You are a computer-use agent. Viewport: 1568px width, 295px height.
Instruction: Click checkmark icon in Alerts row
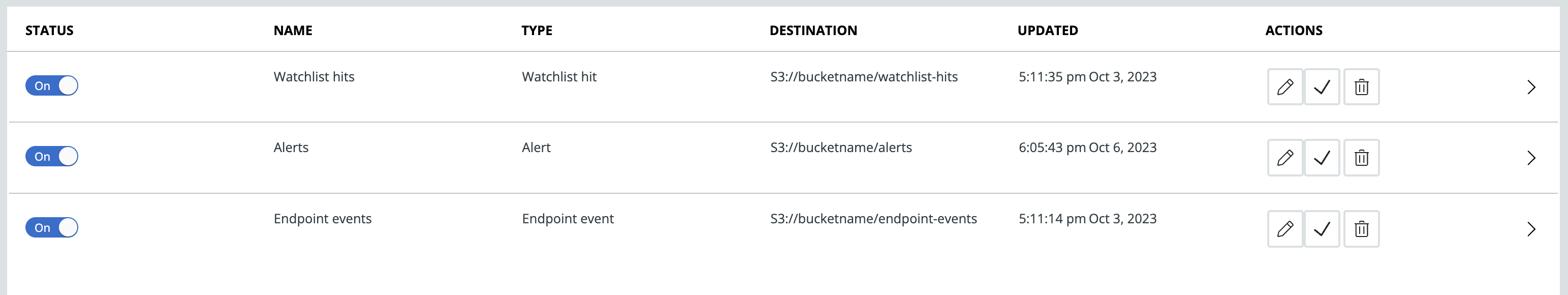[x=1322, y=158]
